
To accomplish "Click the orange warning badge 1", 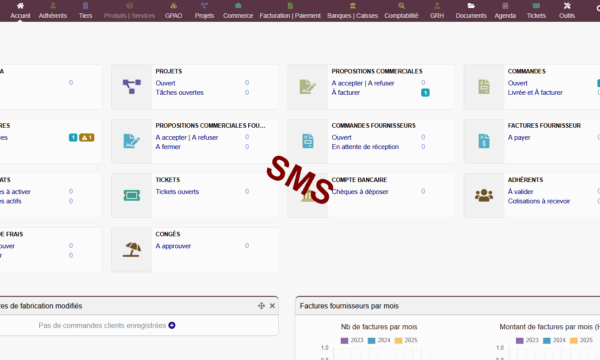I will pyautogui.click(x=86, y=137).
